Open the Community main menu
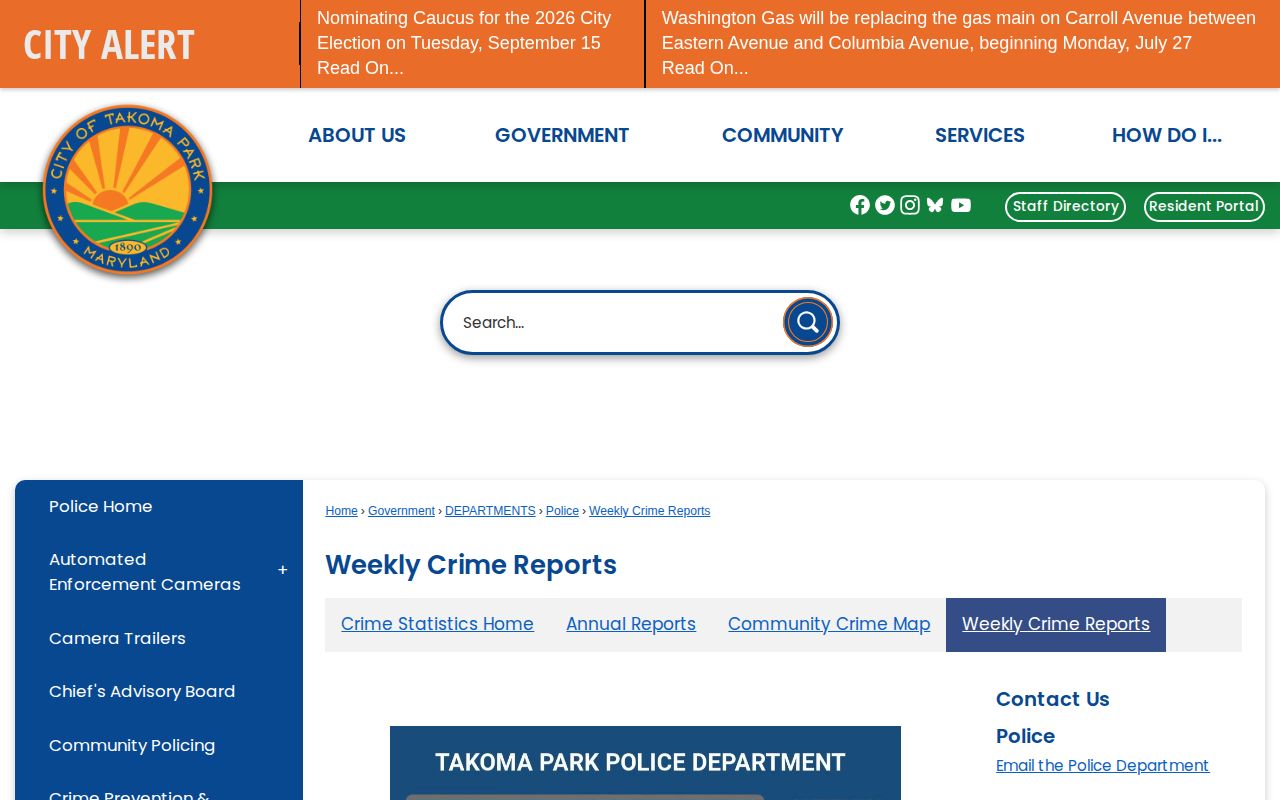This screenshot has height=800, width=1280. tap(783, 135)
